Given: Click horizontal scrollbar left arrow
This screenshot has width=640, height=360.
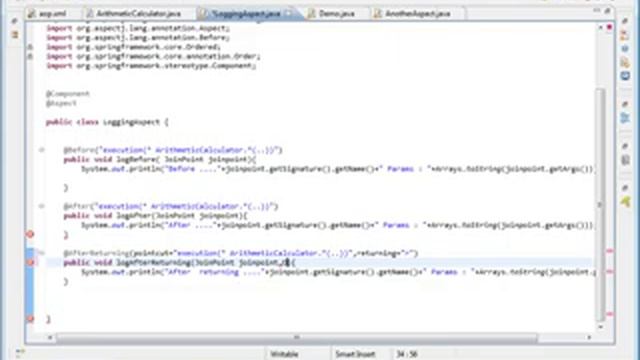Looking at the screenshot, I should 50,337.
